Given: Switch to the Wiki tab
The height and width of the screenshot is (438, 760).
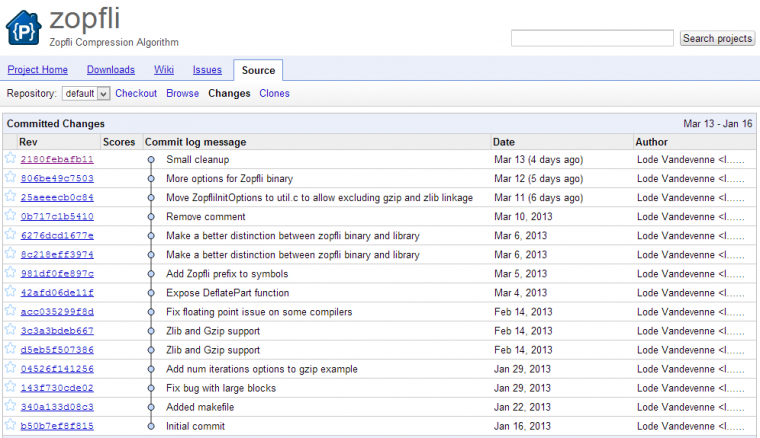Looking at the screenshot, I should pos(164,70).
